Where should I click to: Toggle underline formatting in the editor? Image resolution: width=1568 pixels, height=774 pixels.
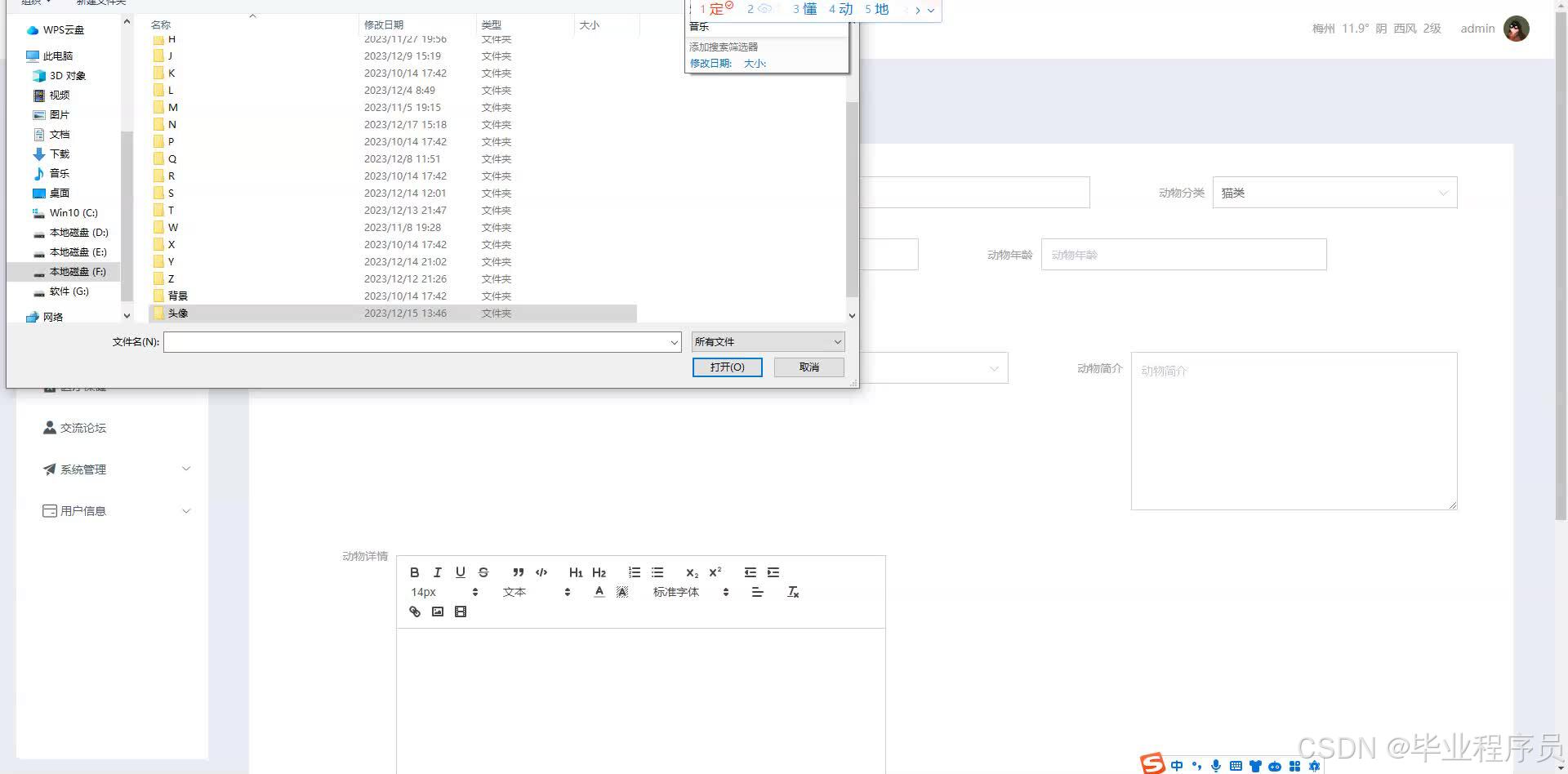coord(460,572)
